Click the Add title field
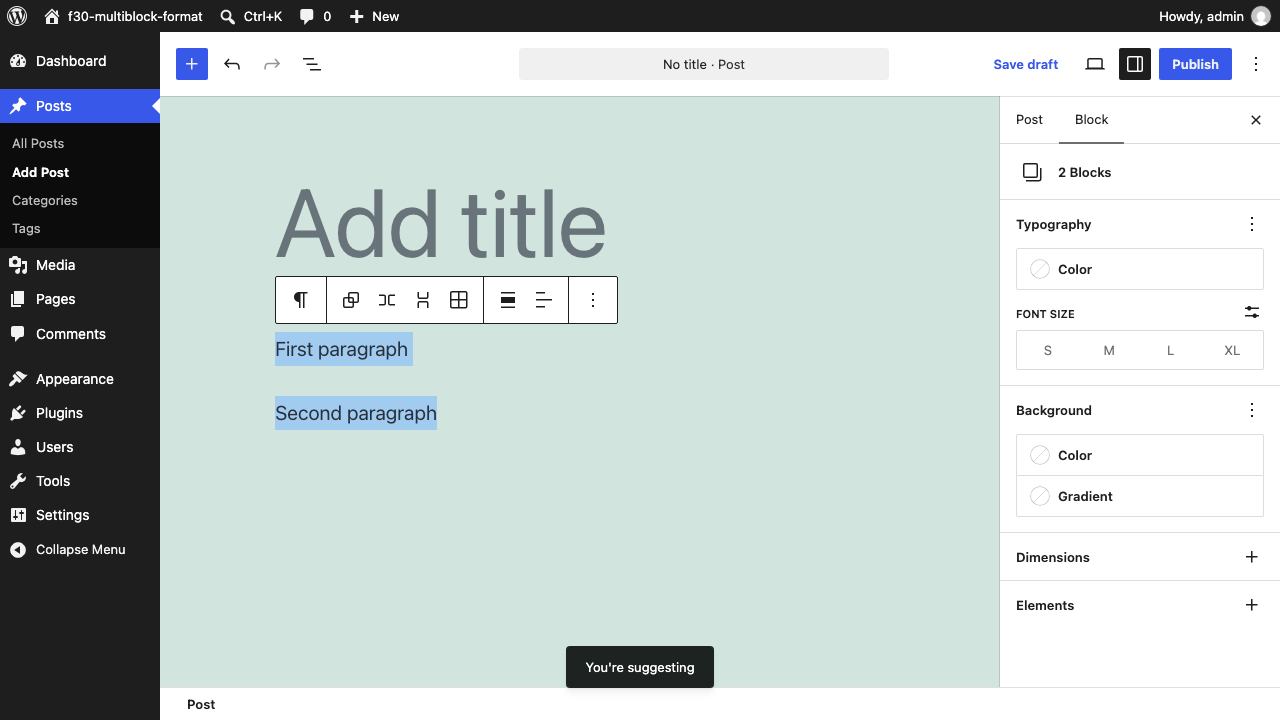 pyautogui.click(x=580, y=223)
